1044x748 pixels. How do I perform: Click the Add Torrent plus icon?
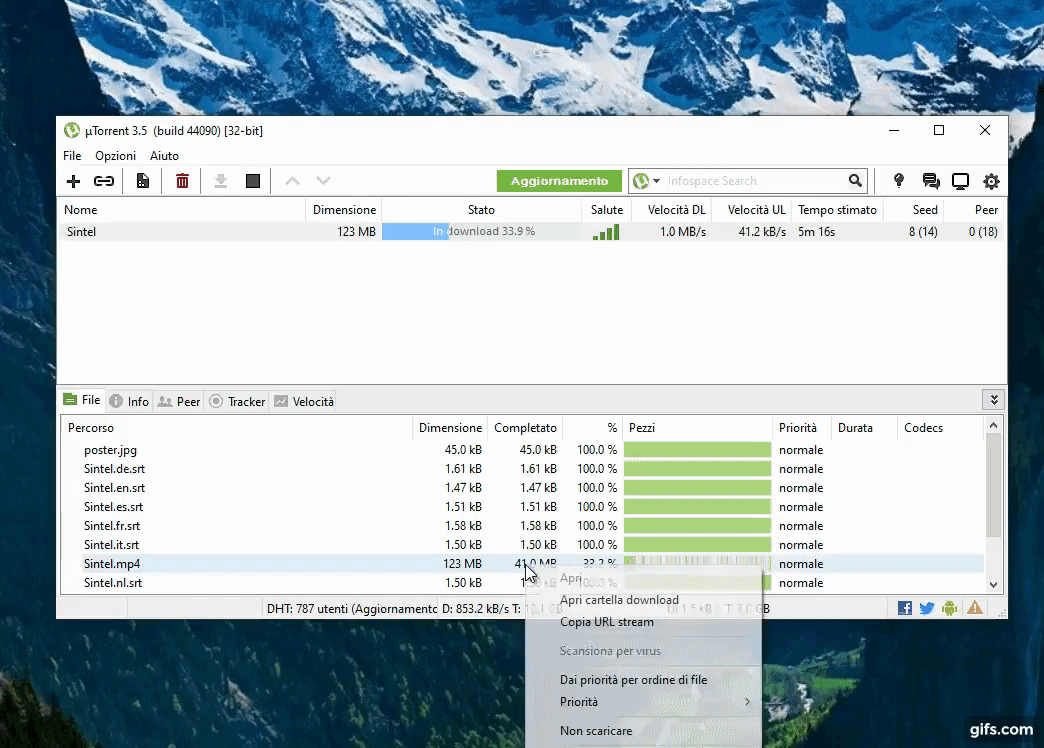[73, 181]
